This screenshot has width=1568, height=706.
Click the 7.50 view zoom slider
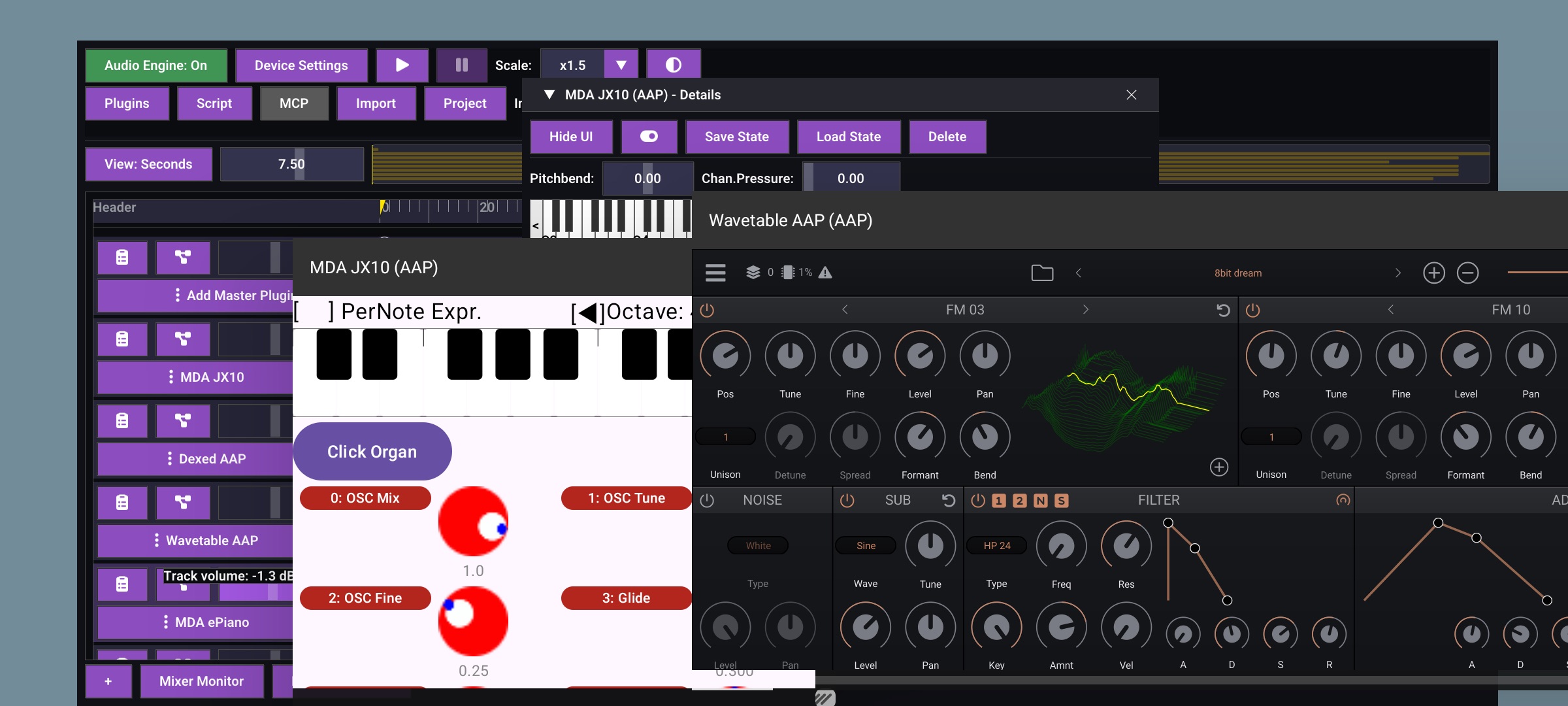(x=291, y=164)
